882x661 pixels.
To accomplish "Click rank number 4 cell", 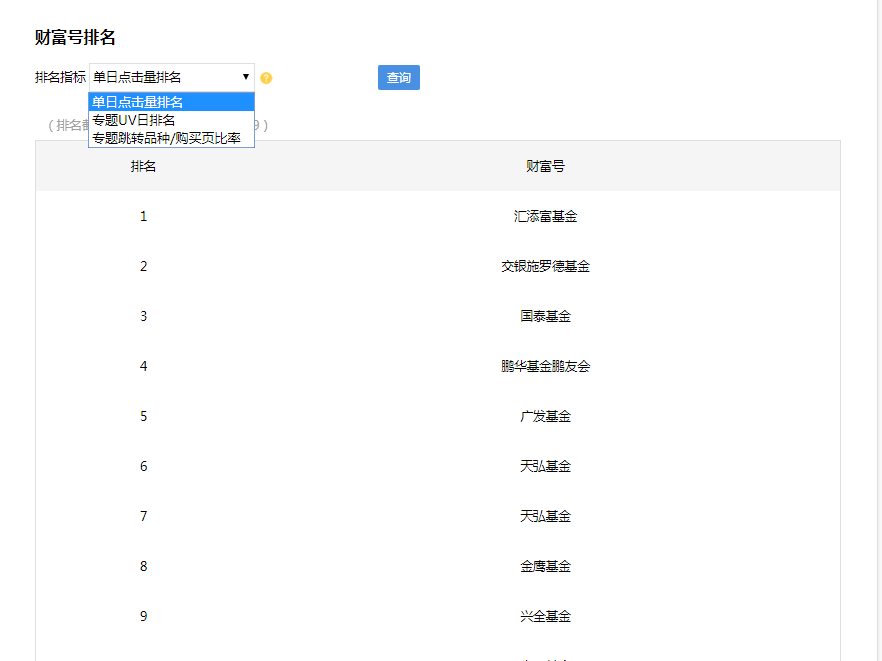I will point(143,366).
